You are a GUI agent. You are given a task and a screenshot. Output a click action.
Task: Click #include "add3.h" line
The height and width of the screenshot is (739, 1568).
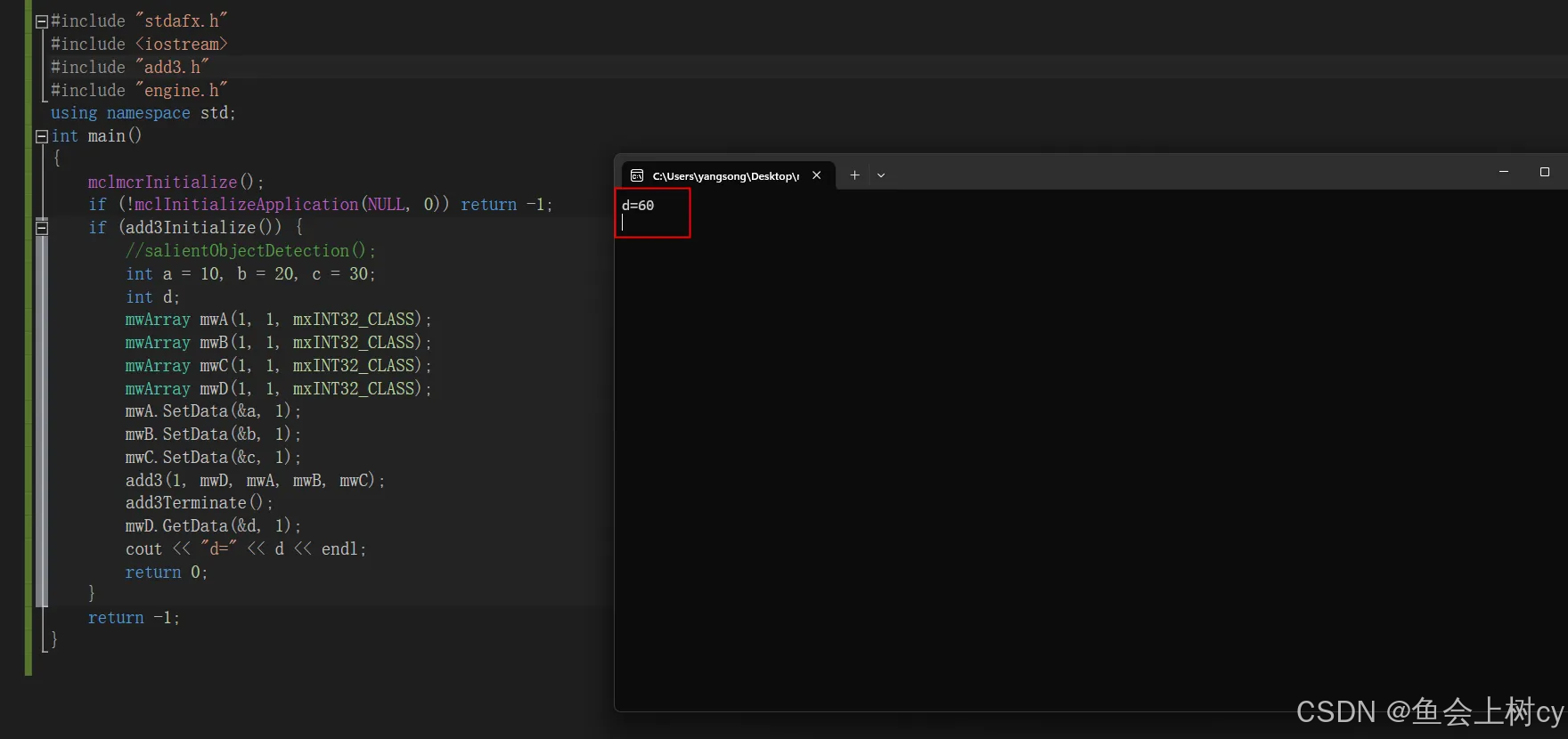point(130,67)
